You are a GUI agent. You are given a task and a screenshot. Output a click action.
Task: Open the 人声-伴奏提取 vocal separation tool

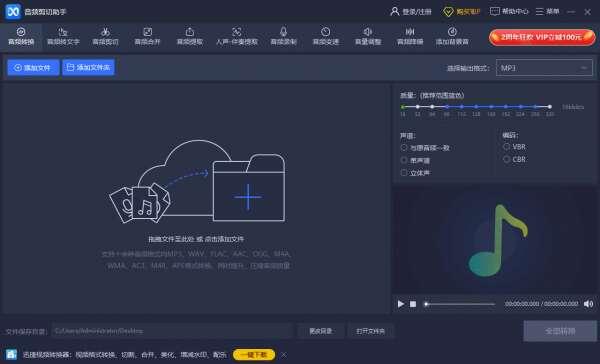[x=237, y=36]
